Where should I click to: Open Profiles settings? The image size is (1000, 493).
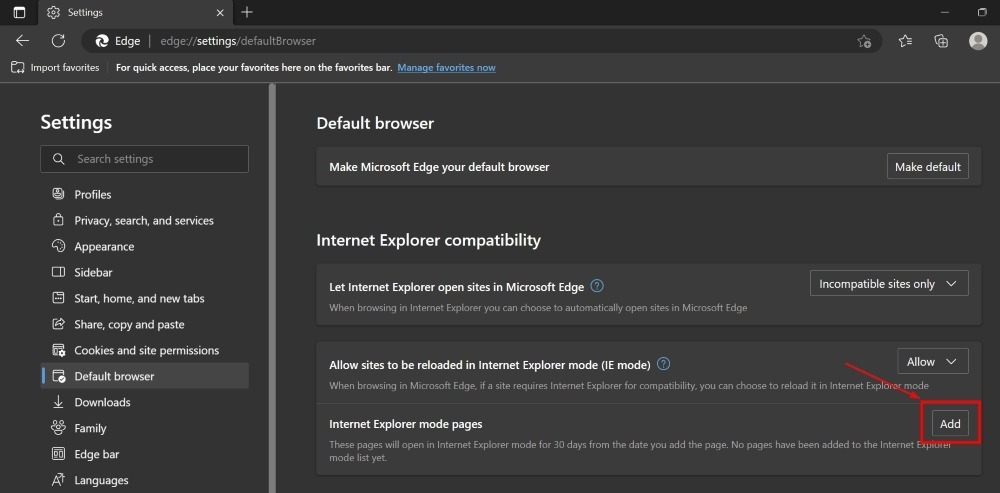click(145, 195)
